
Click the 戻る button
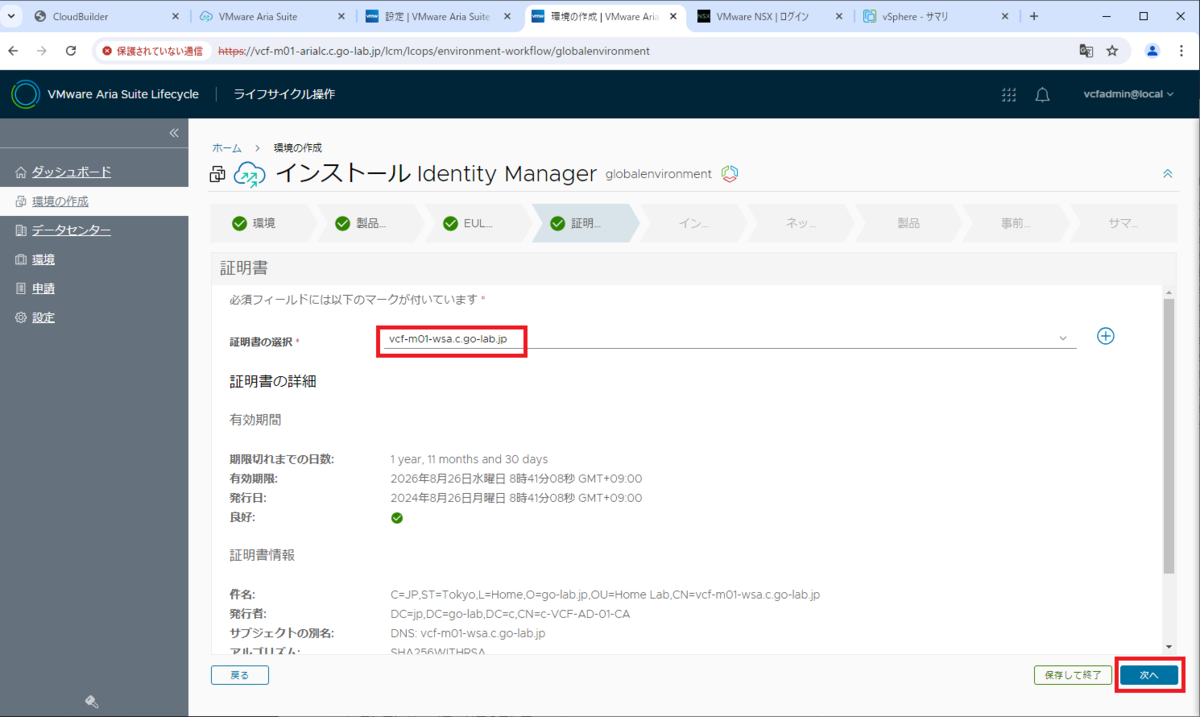(x=240, y=675)
